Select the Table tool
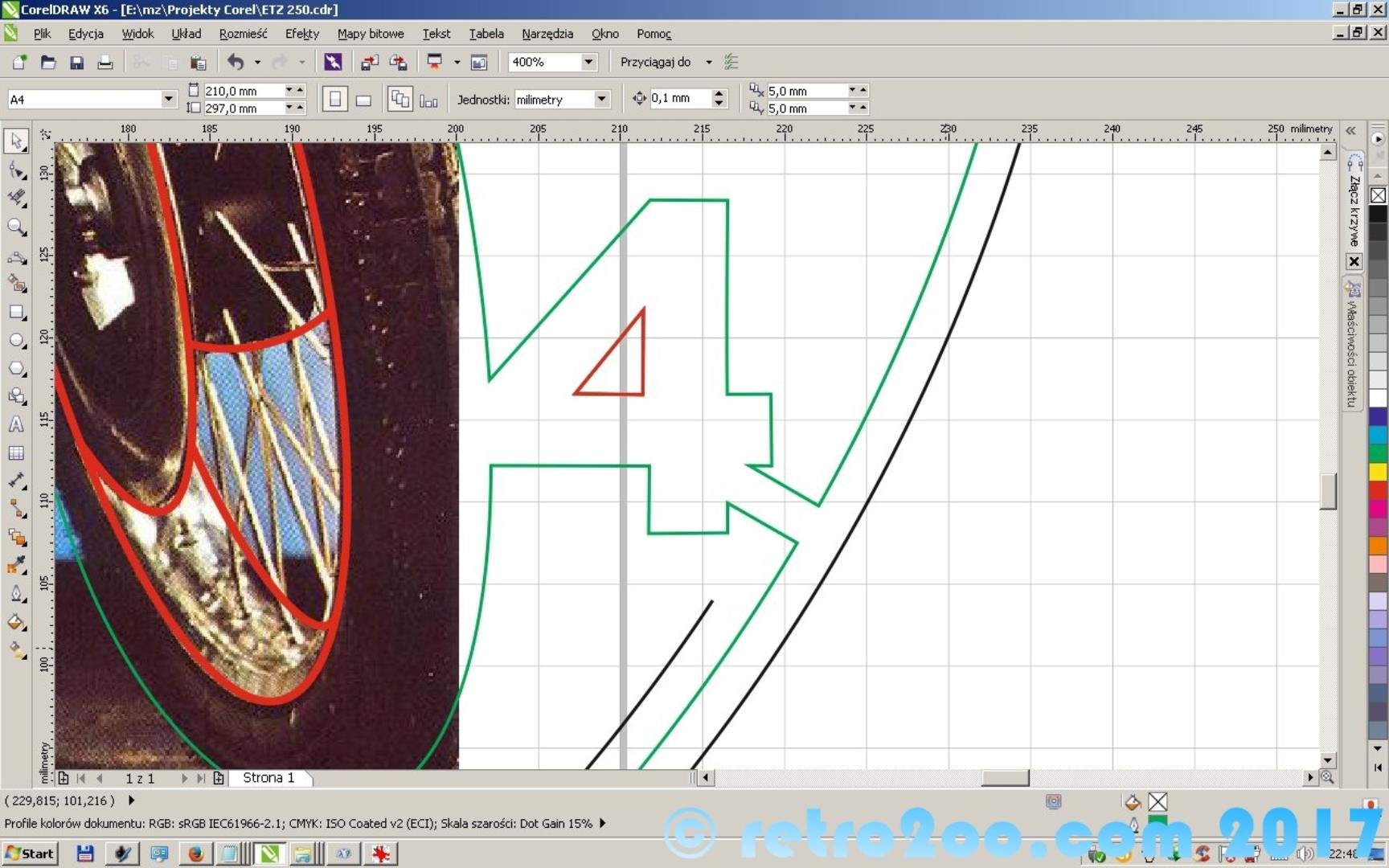The width and height of the screenshot is (1389, 868). coord(16,453)
